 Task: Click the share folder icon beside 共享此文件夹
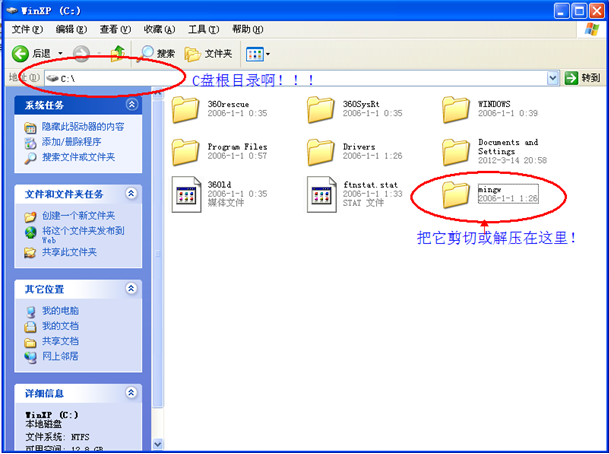(x=30, y=253)
